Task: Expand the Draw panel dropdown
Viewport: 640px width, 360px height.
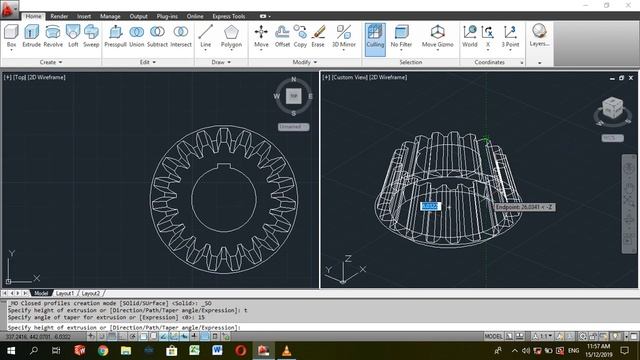Action: pyautogui.click(x=221, y=62)
